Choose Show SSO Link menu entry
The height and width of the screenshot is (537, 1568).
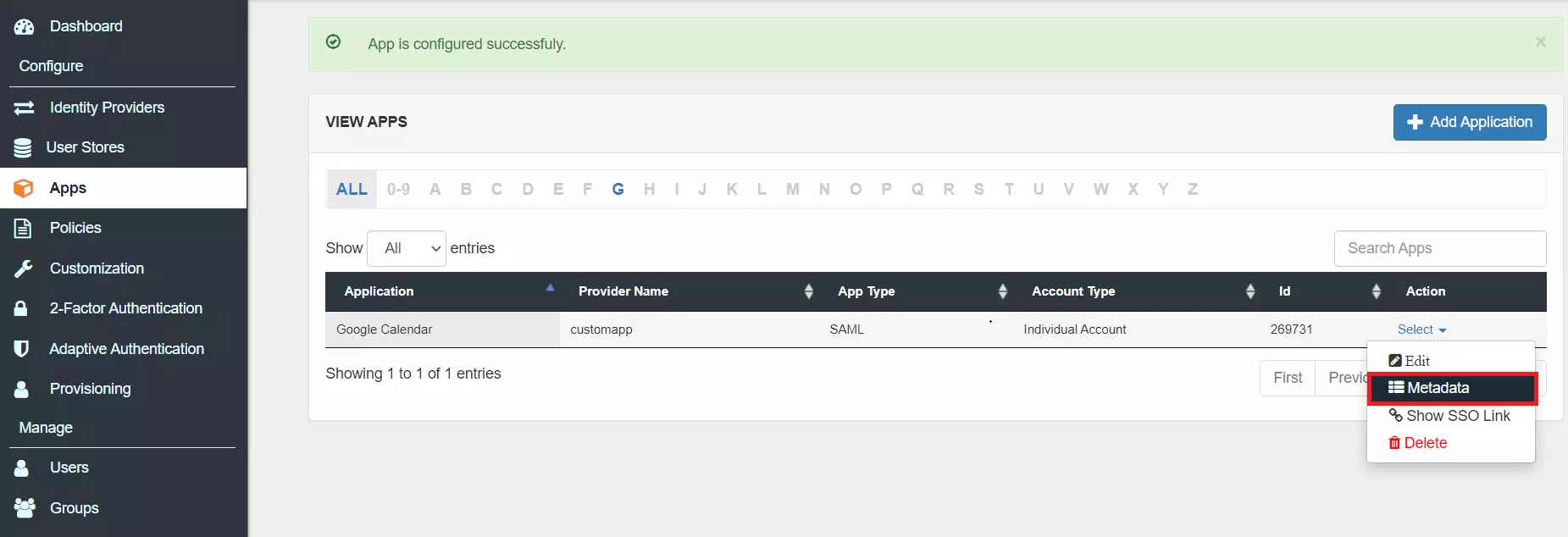[1451, 416]
